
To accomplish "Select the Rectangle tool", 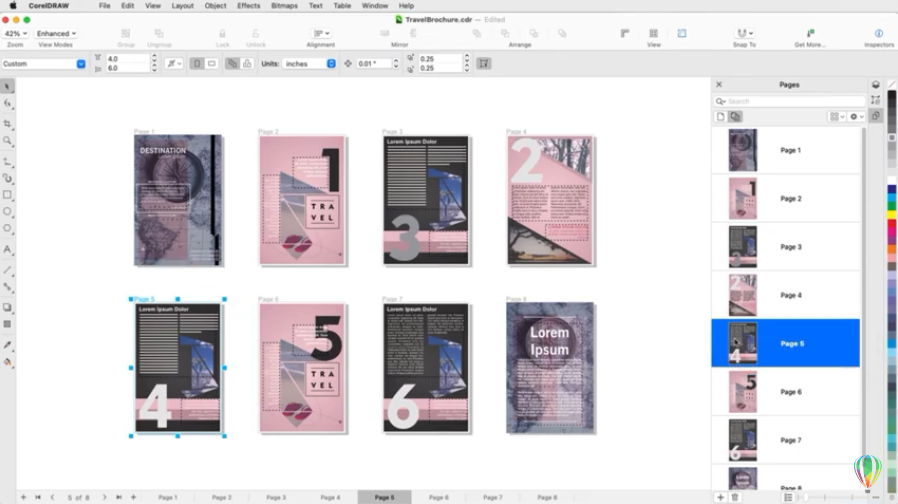I will click(x=7, y=195).
